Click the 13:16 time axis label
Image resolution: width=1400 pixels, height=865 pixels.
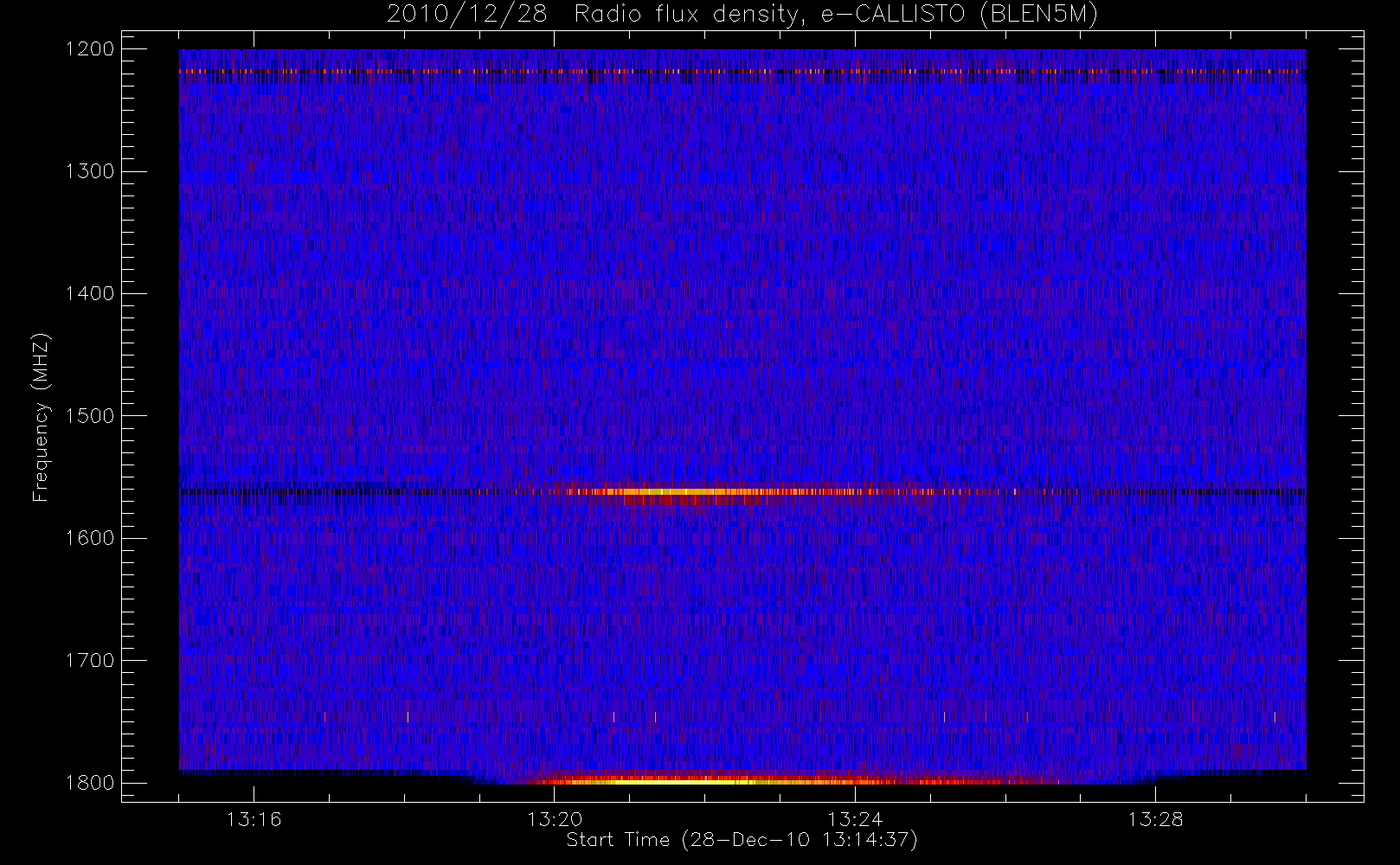254,819
